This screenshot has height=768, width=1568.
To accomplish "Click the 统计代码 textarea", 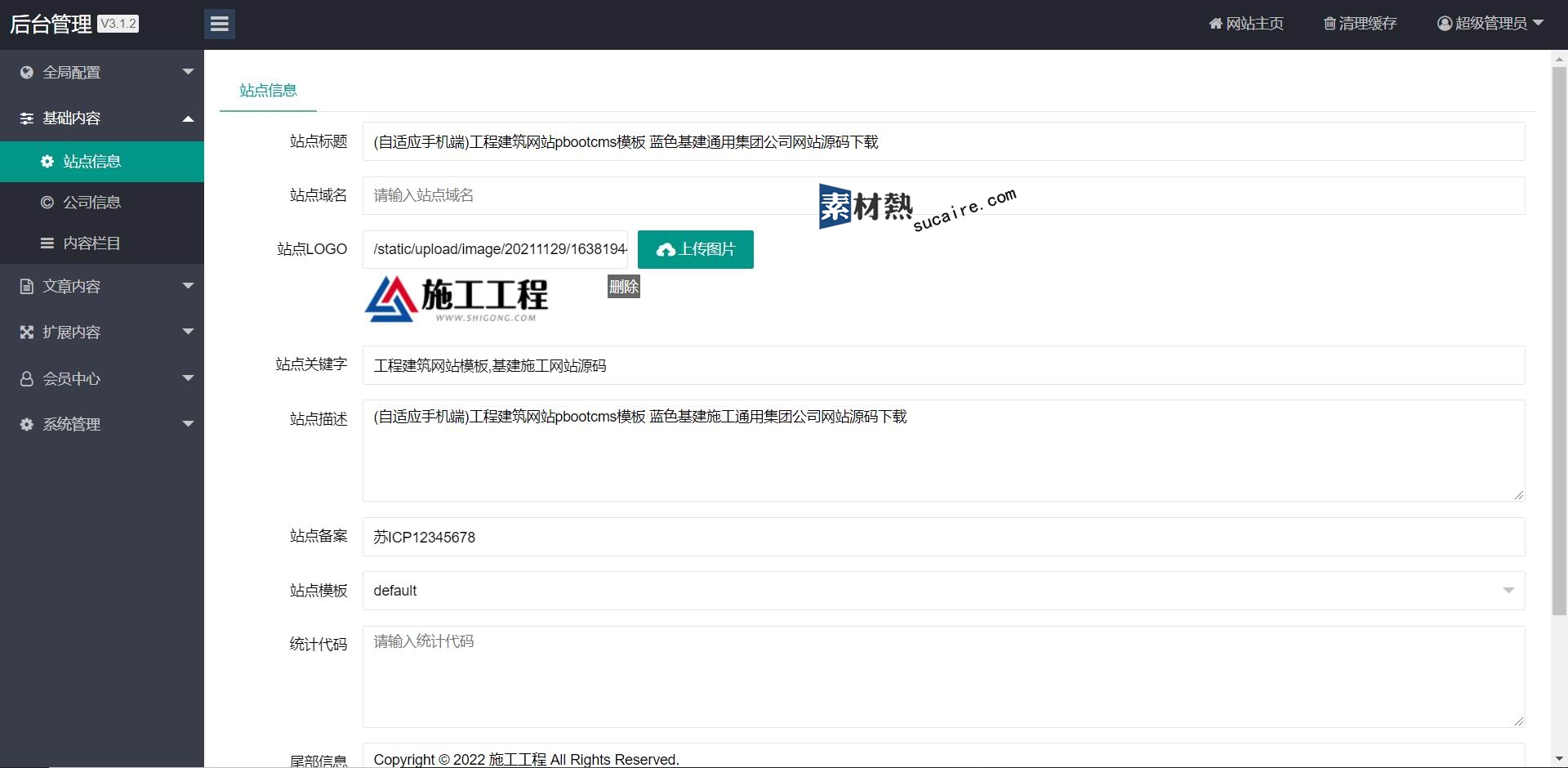I will click(x=943, y=676).
